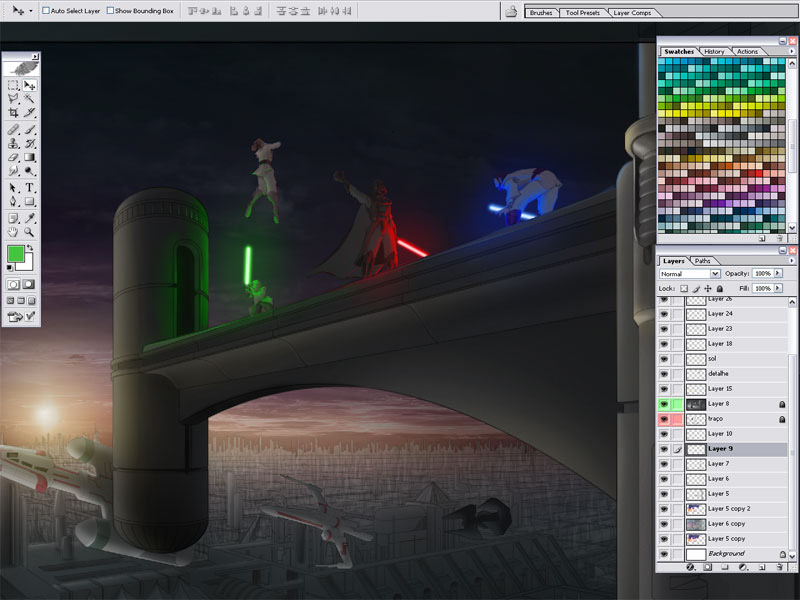The image size is (800, 600).
Task: Open the blend mode Normal dropdown
Action: click(689, 274)
